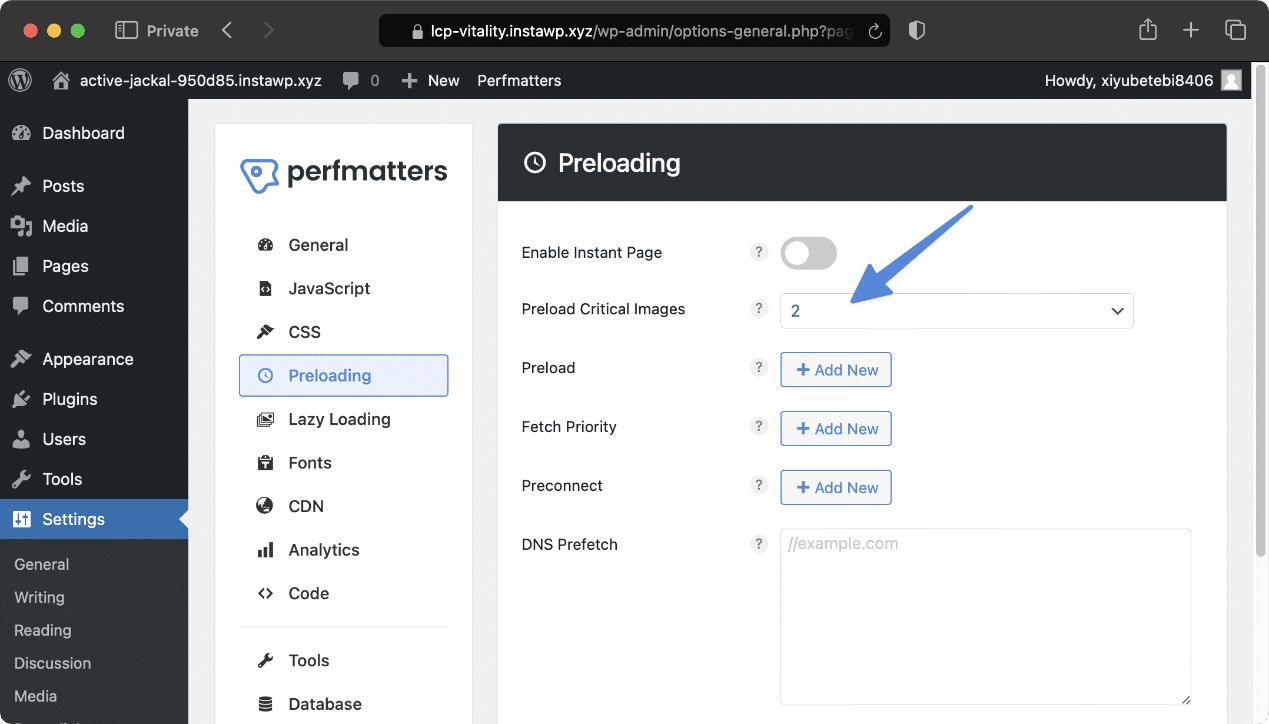Expand the browser tab overview control
This screenshot has width=1269, height=724.
1235,30
